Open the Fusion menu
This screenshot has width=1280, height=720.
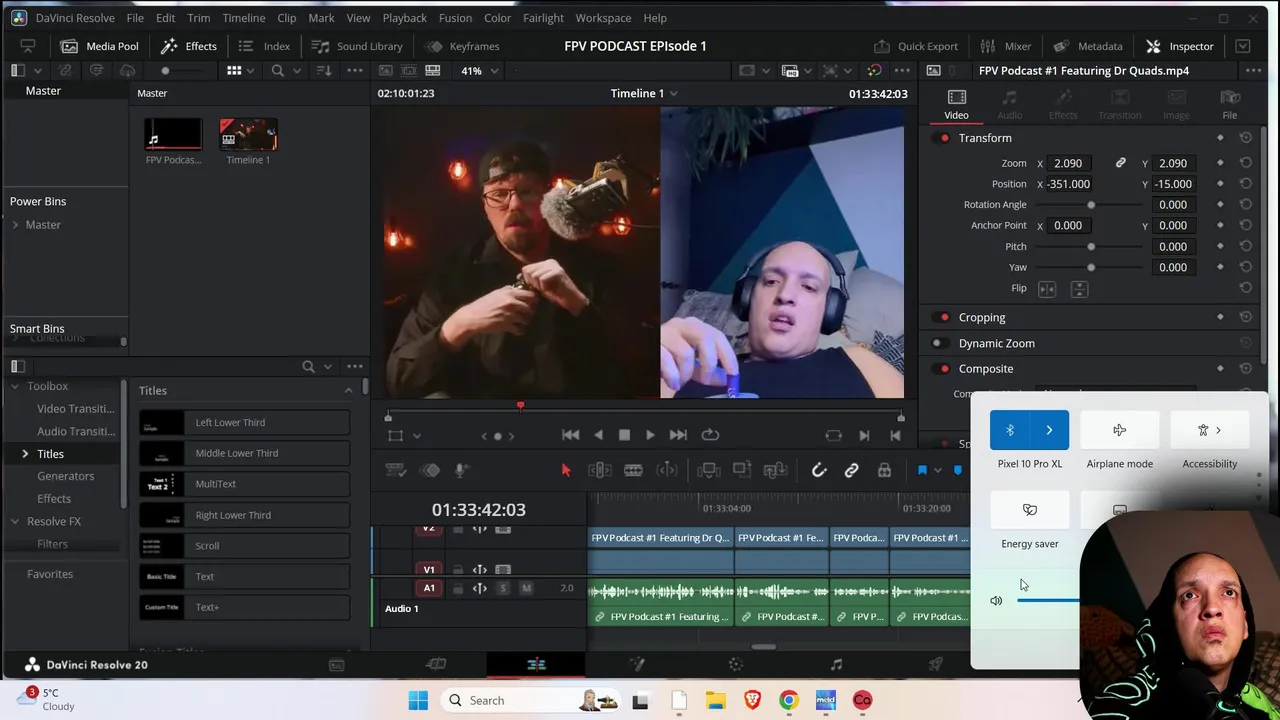click(455, 18)
